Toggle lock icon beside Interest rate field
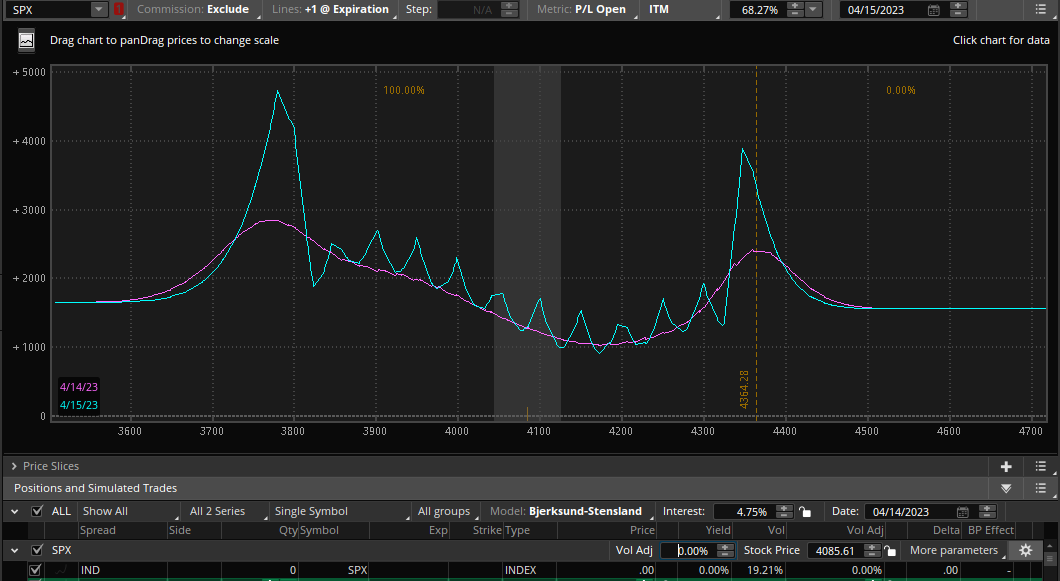The image size is (1060, 581). [804, 512]
